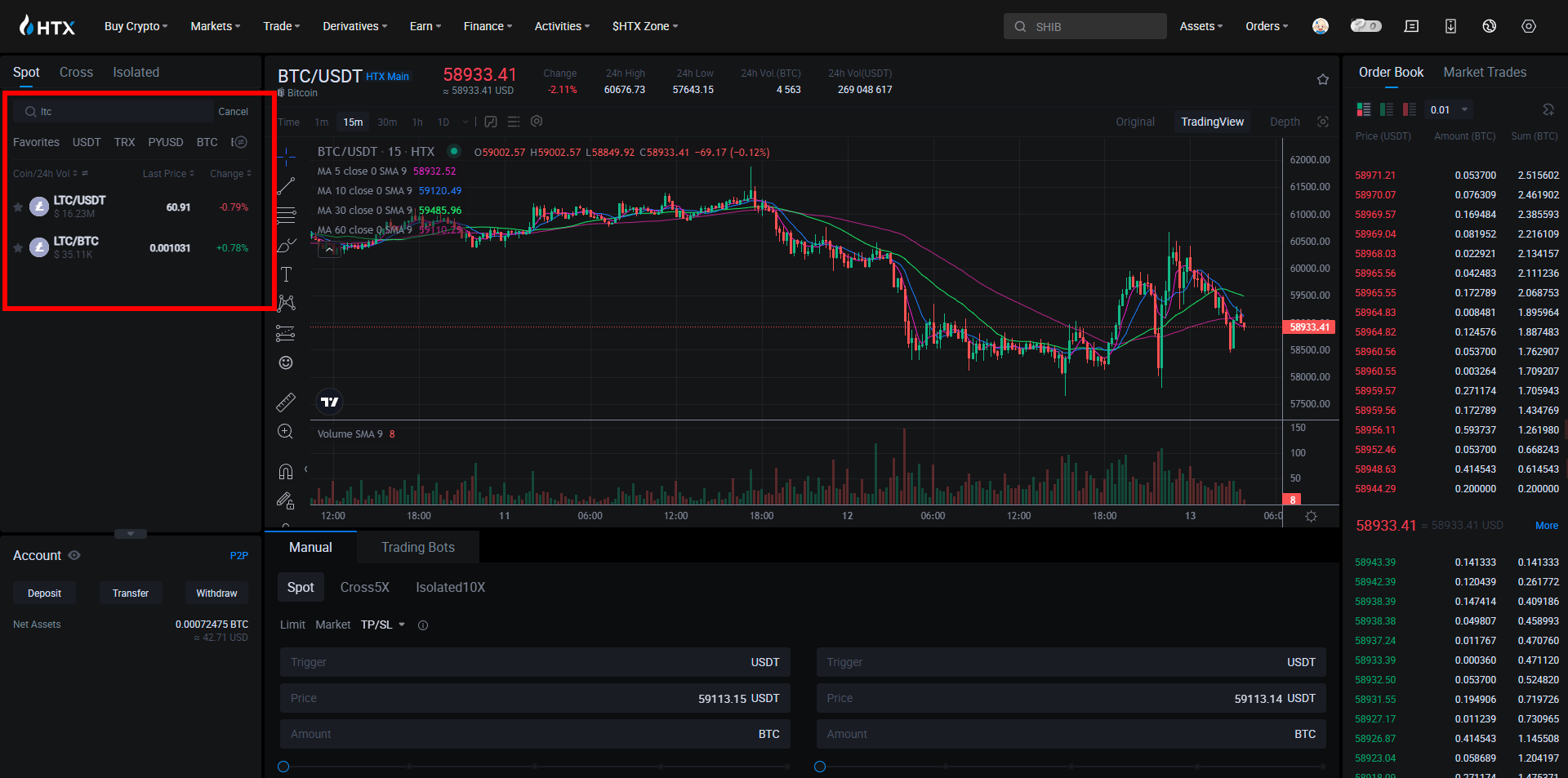The width and height of the screenshot is (1568, 778).
Task: Expand more time intervals arrow
Action: 465,122
